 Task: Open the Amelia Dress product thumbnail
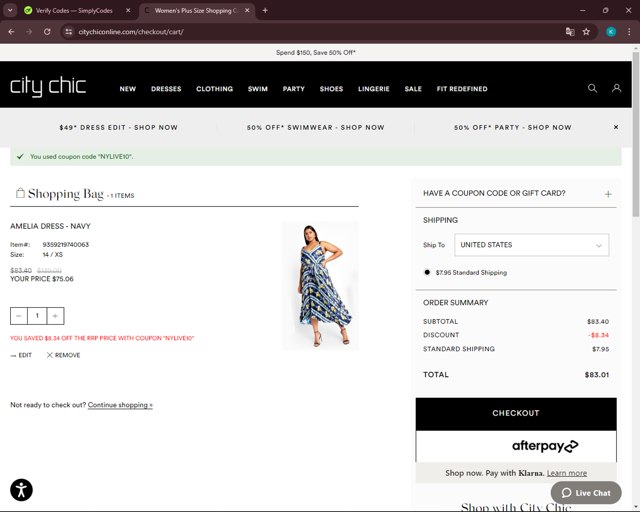pyautogui.click(x=320, y=286)
